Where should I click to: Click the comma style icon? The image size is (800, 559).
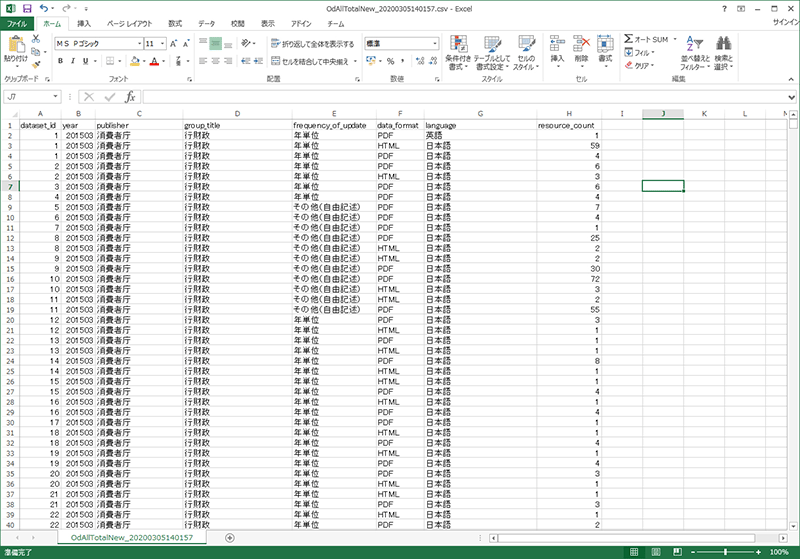pos(403,61)
